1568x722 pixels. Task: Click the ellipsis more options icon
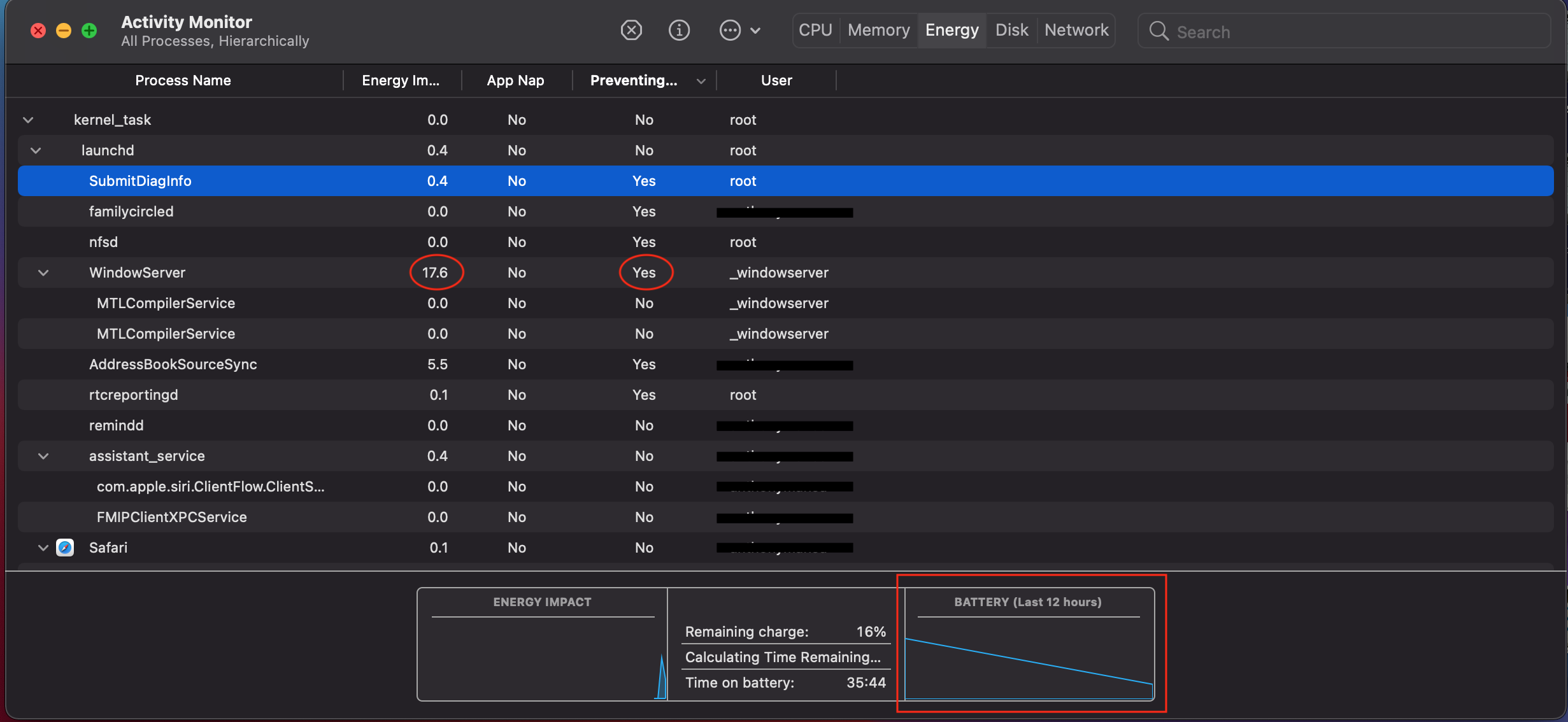(730, 30)
